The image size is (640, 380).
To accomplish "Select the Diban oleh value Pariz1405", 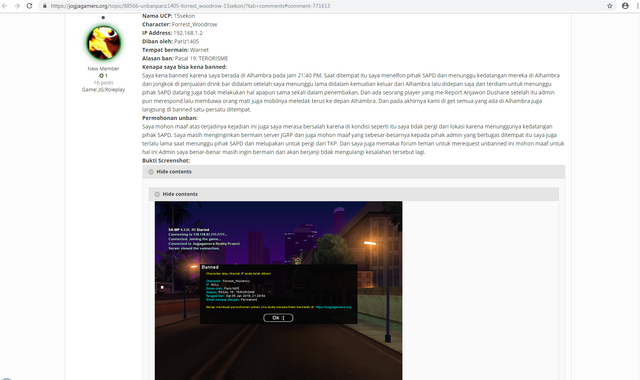I will (x=187, y=42).
